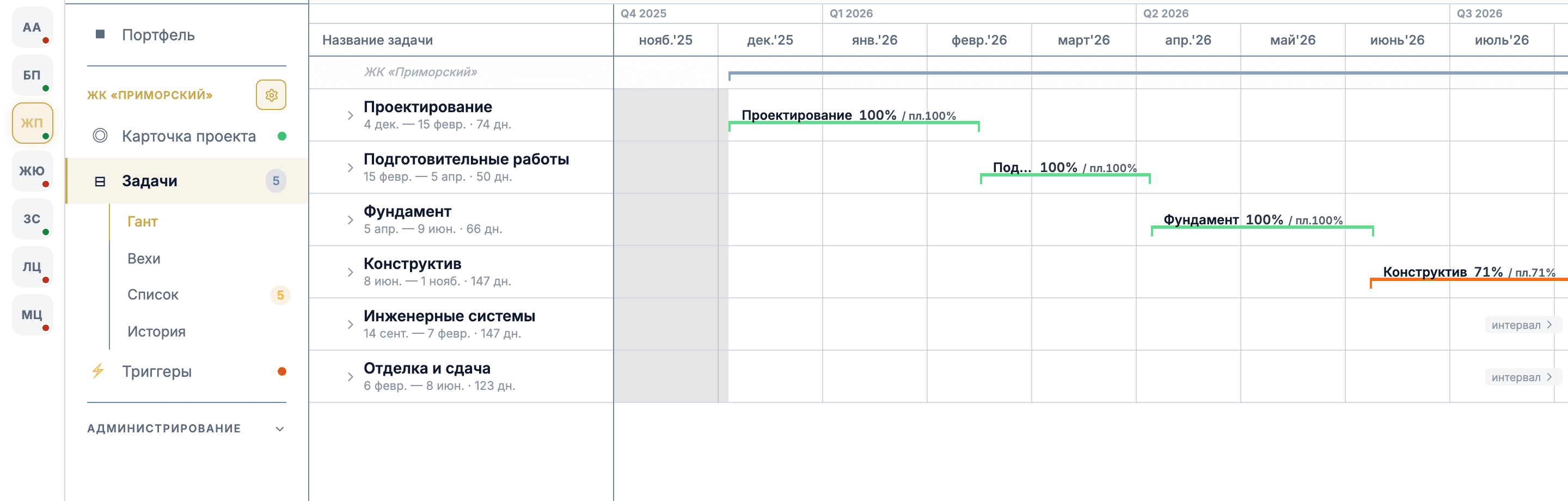Viewport: 1568px width, 501px height.
Task: Switch to the Гант view
Action: tap(143, 222)
